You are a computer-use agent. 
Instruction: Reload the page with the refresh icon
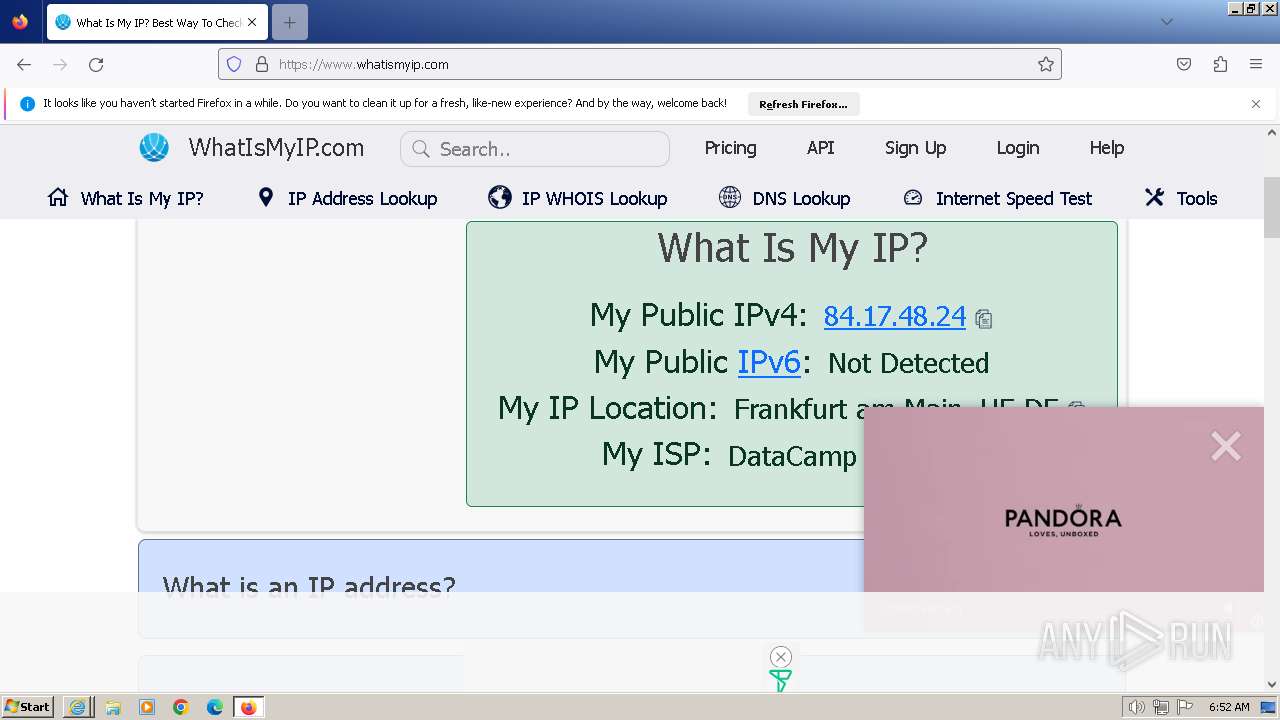96,64
